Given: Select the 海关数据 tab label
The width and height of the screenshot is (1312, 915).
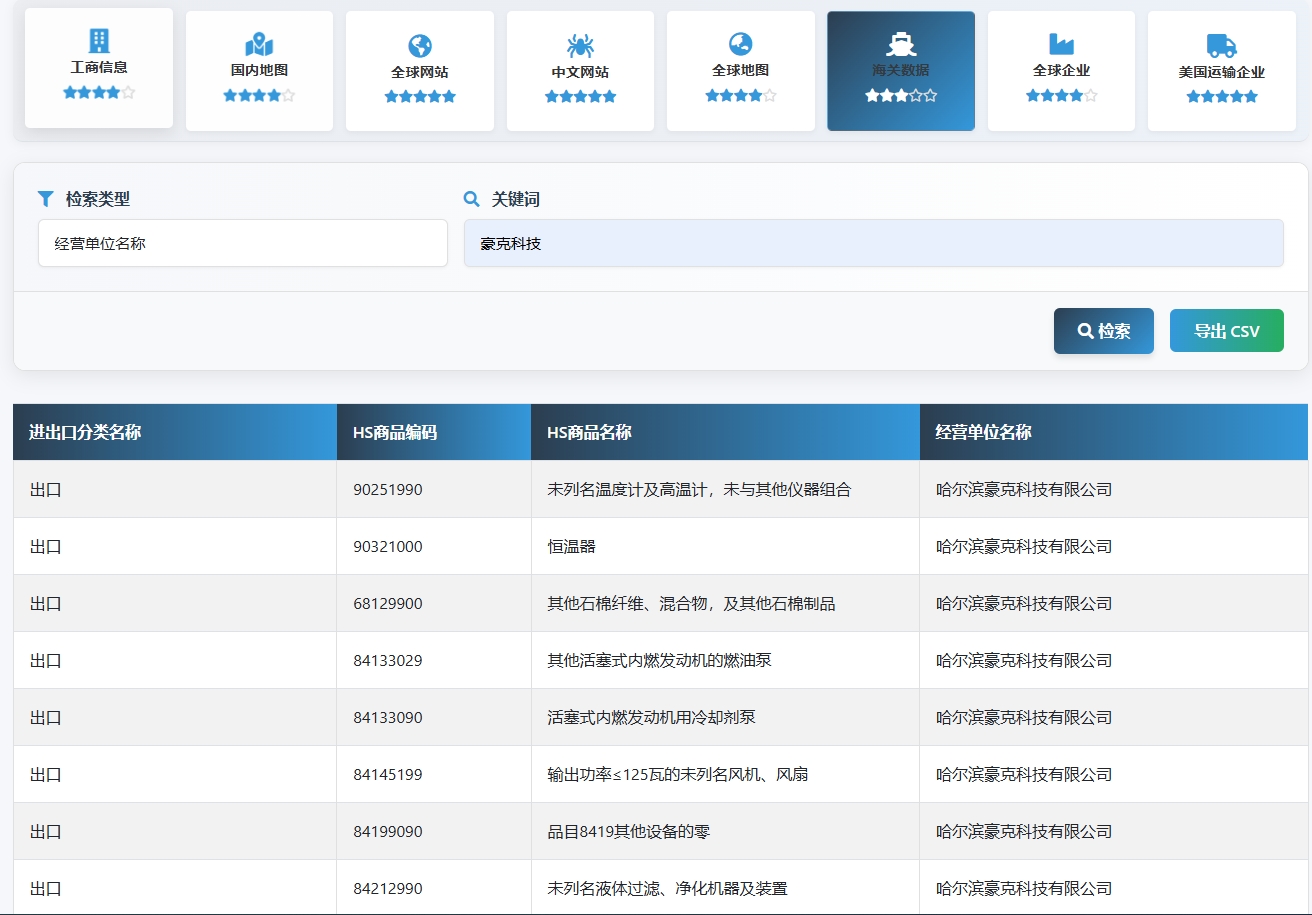Looking at the screenshot, I should tap(901, 70).
